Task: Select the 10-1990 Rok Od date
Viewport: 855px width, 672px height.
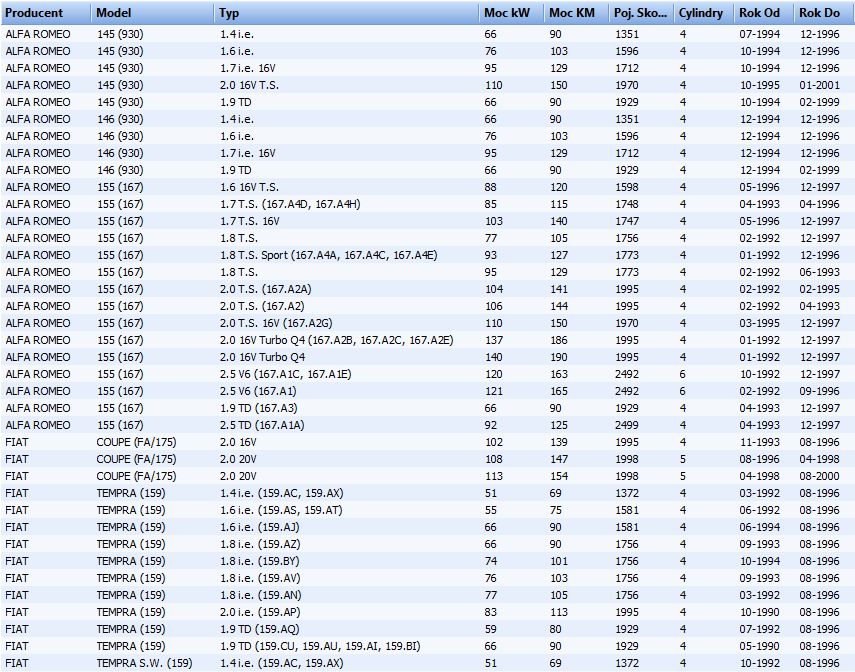Action: pyautogui.click(x=760, y=612)
